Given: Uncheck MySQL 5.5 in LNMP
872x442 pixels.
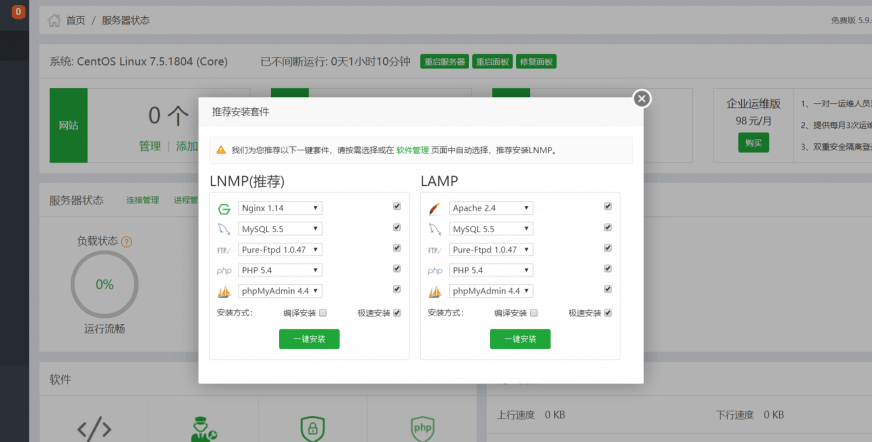Looking at the screenshot, I should pyautogui.click(x=397, y=227).
